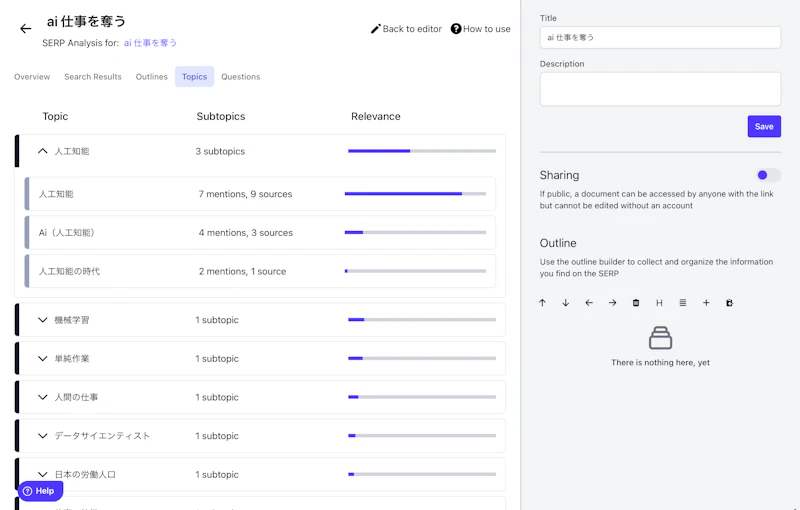Click the outdent left arrow in outline toolbar
This screenshot has width=800, height=510.
pyautogui.click(x=589, y=303)
